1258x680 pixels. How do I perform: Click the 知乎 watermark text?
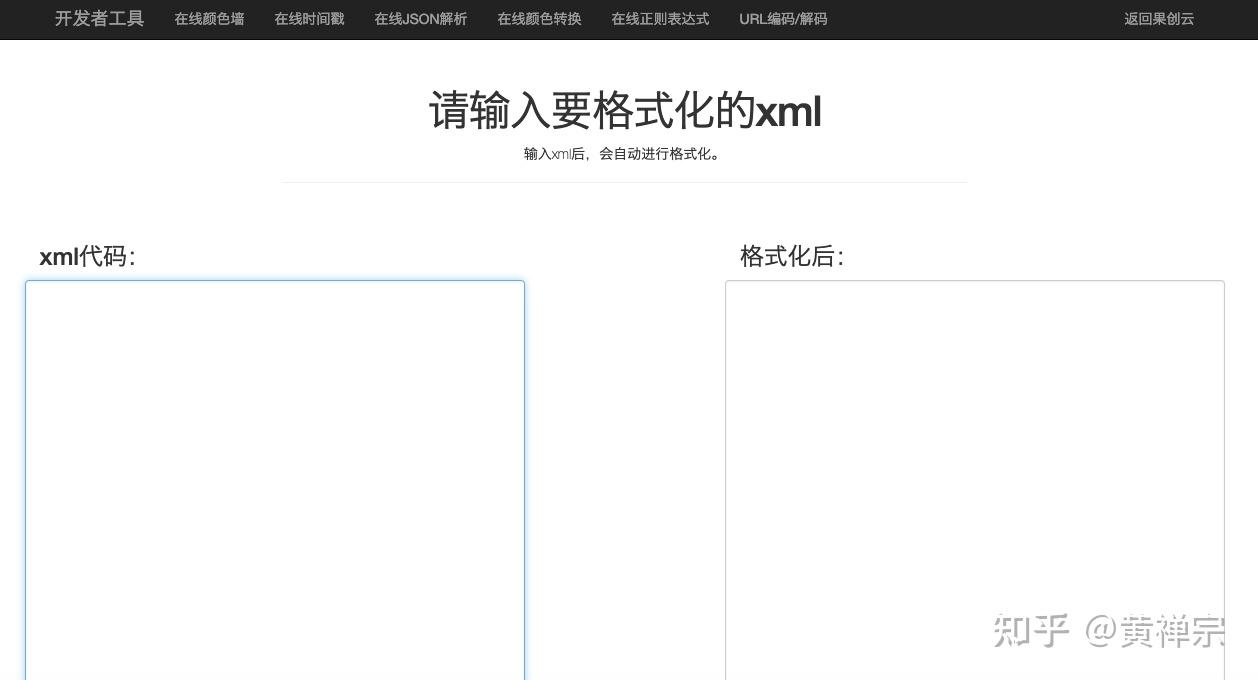(1032, 630)
